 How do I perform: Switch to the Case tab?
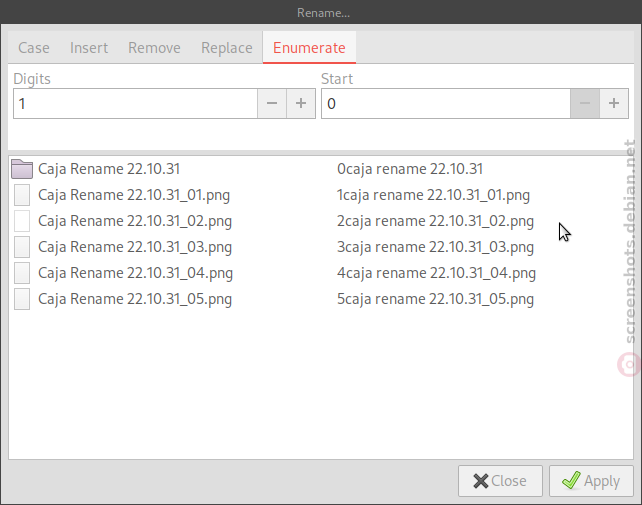(x=34, y=48)
